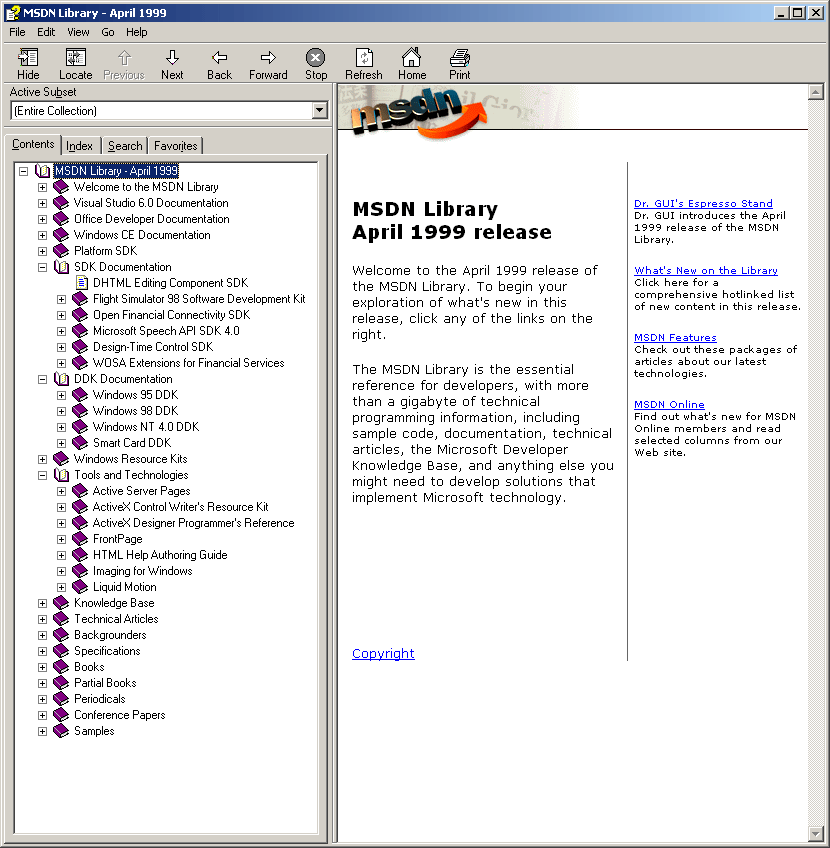This screenshot has width=830, height=848.
Task: Select Microsoft Speech API SDK 4.0
Action: 166,330
